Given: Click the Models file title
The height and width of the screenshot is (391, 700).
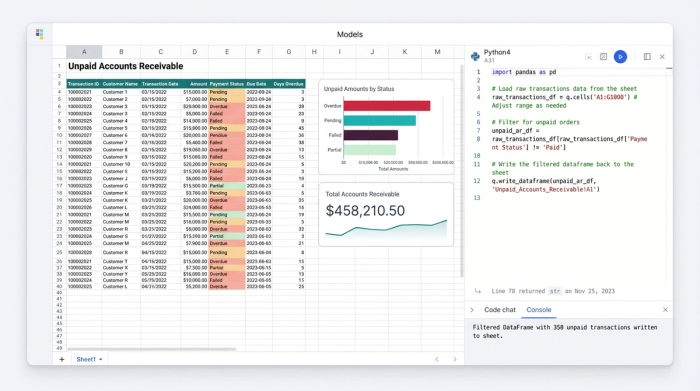Looking at the screenshot, I should point(350,34).
